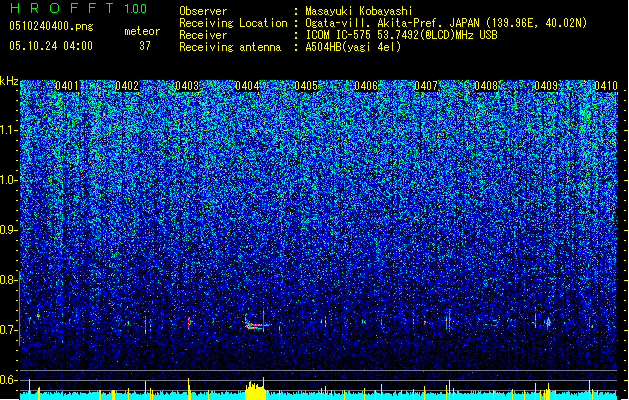The width and height of the screenshot is (629, 400).
Task: Click time marker 0406
Action: tap(366, 86)
